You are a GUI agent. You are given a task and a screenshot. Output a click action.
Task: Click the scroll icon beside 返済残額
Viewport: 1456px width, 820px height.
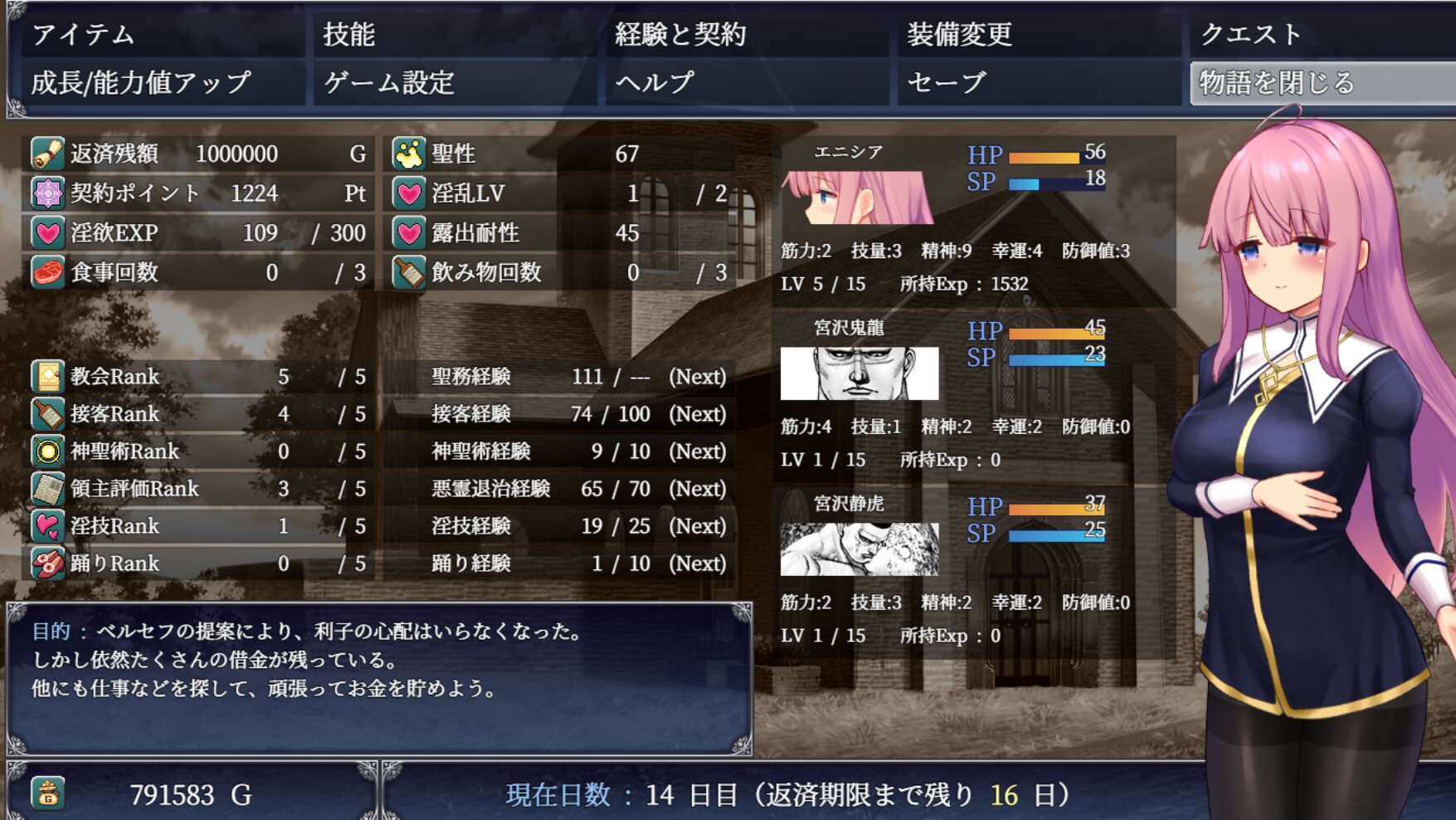[x=47, y=154]
